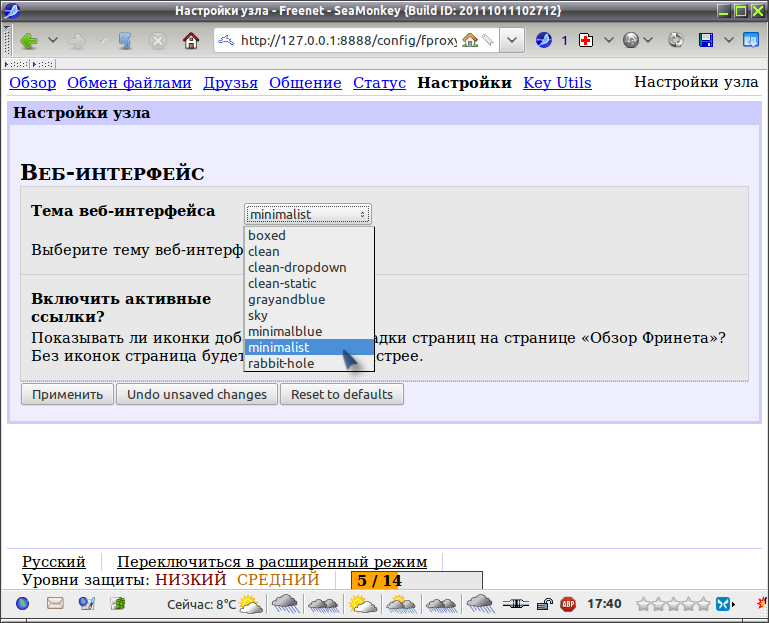Screen dimensions: 769x623
Task: Click the open padlock security icon
Action: pos(544,604)
